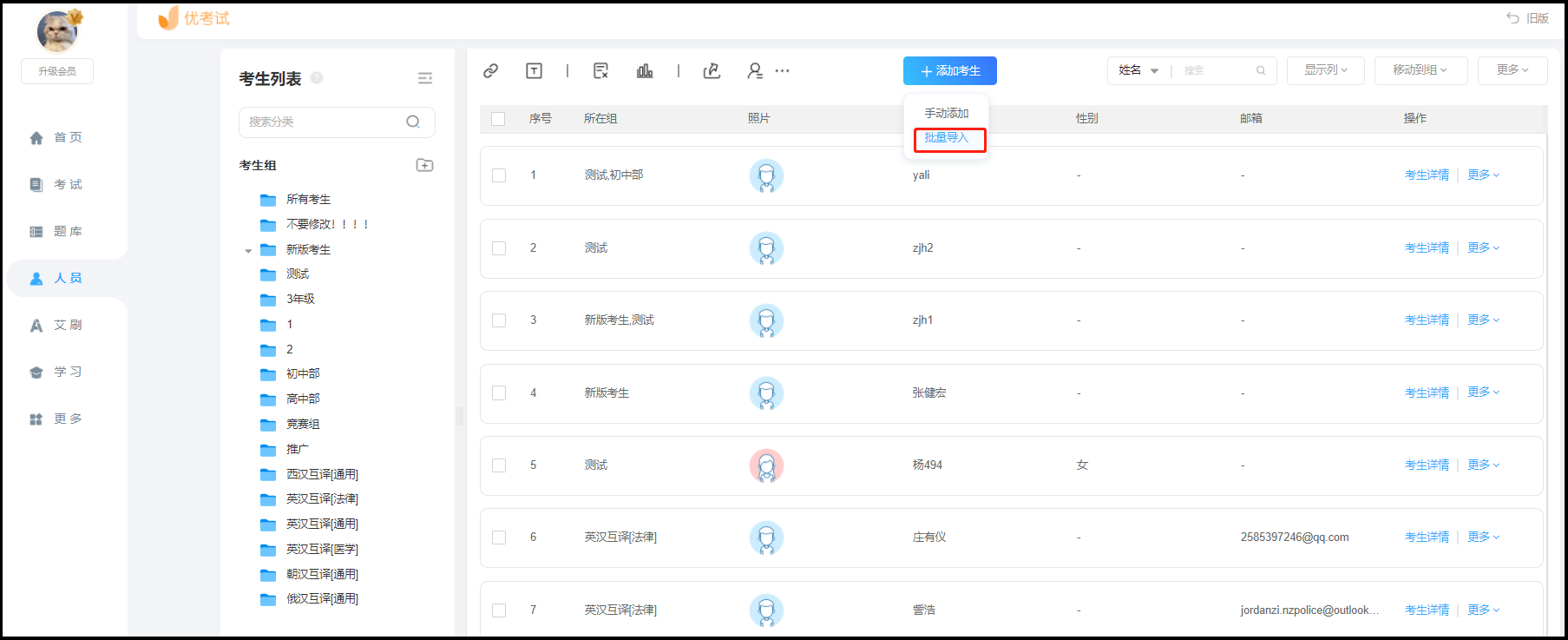
Task: Open 更多 in the left sidebar
Action: pyautogui.click(x=56, y=419)
